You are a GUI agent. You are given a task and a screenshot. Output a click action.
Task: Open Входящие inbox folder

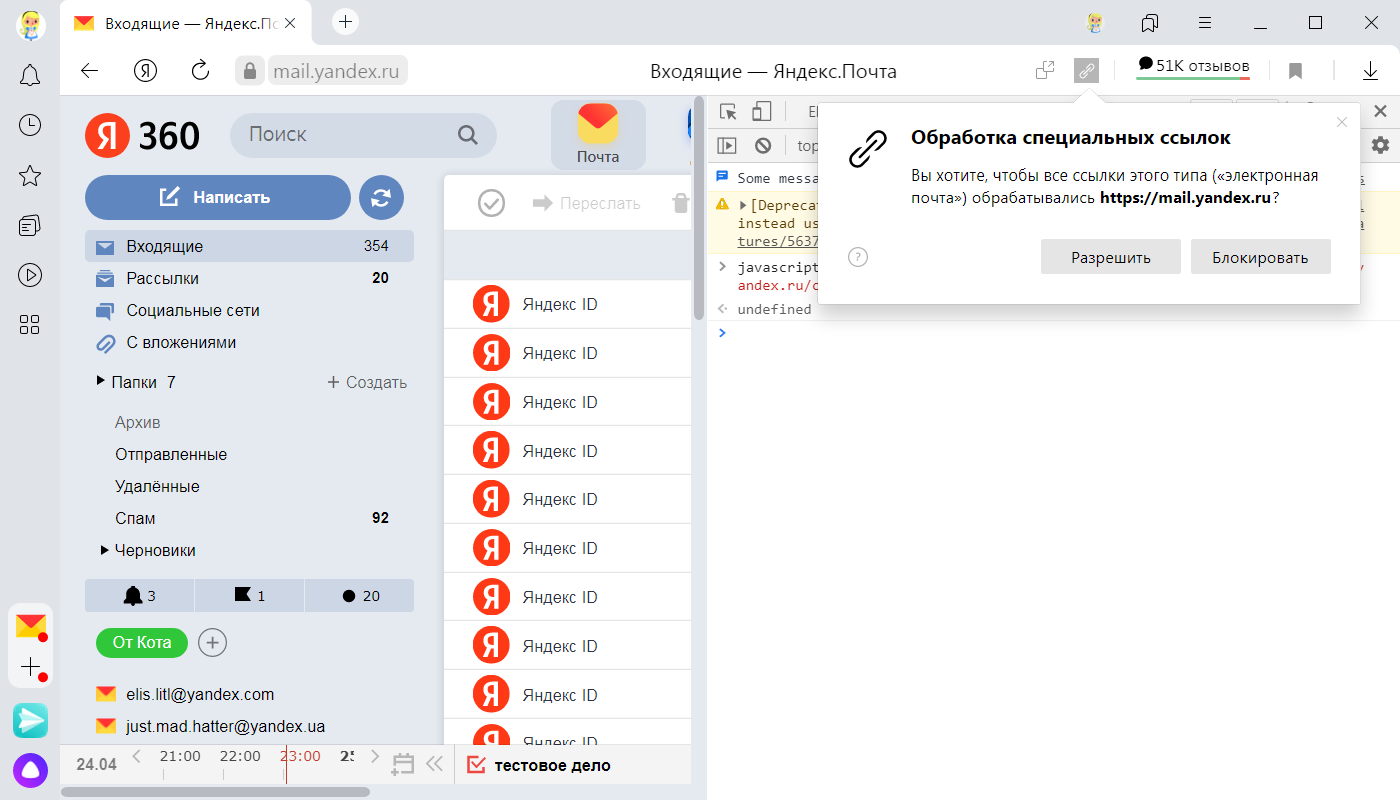coord(249,246)
